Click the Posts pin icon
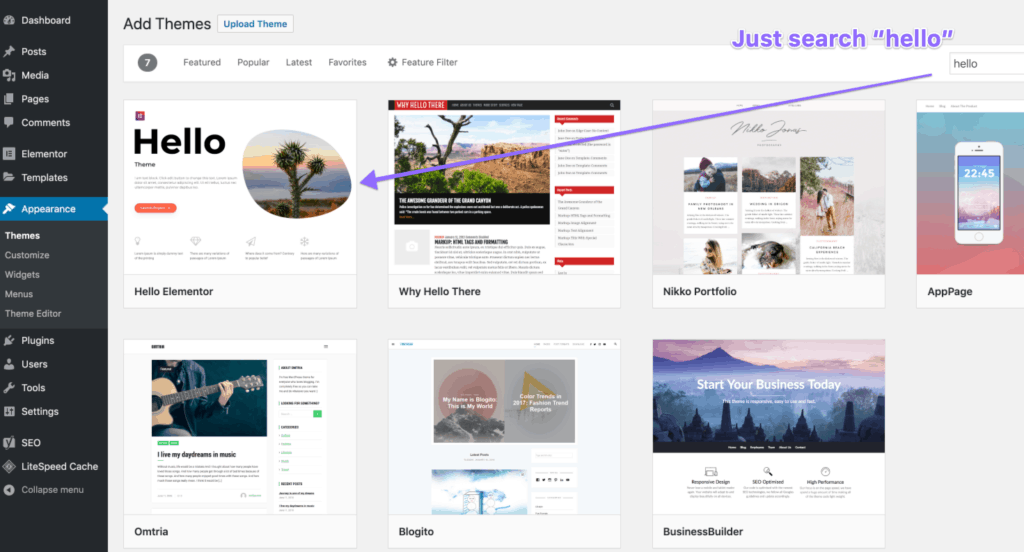Image resolution: width=1024 pixels, height=552 pixels. pyautogui.click(x=9, y=52)
